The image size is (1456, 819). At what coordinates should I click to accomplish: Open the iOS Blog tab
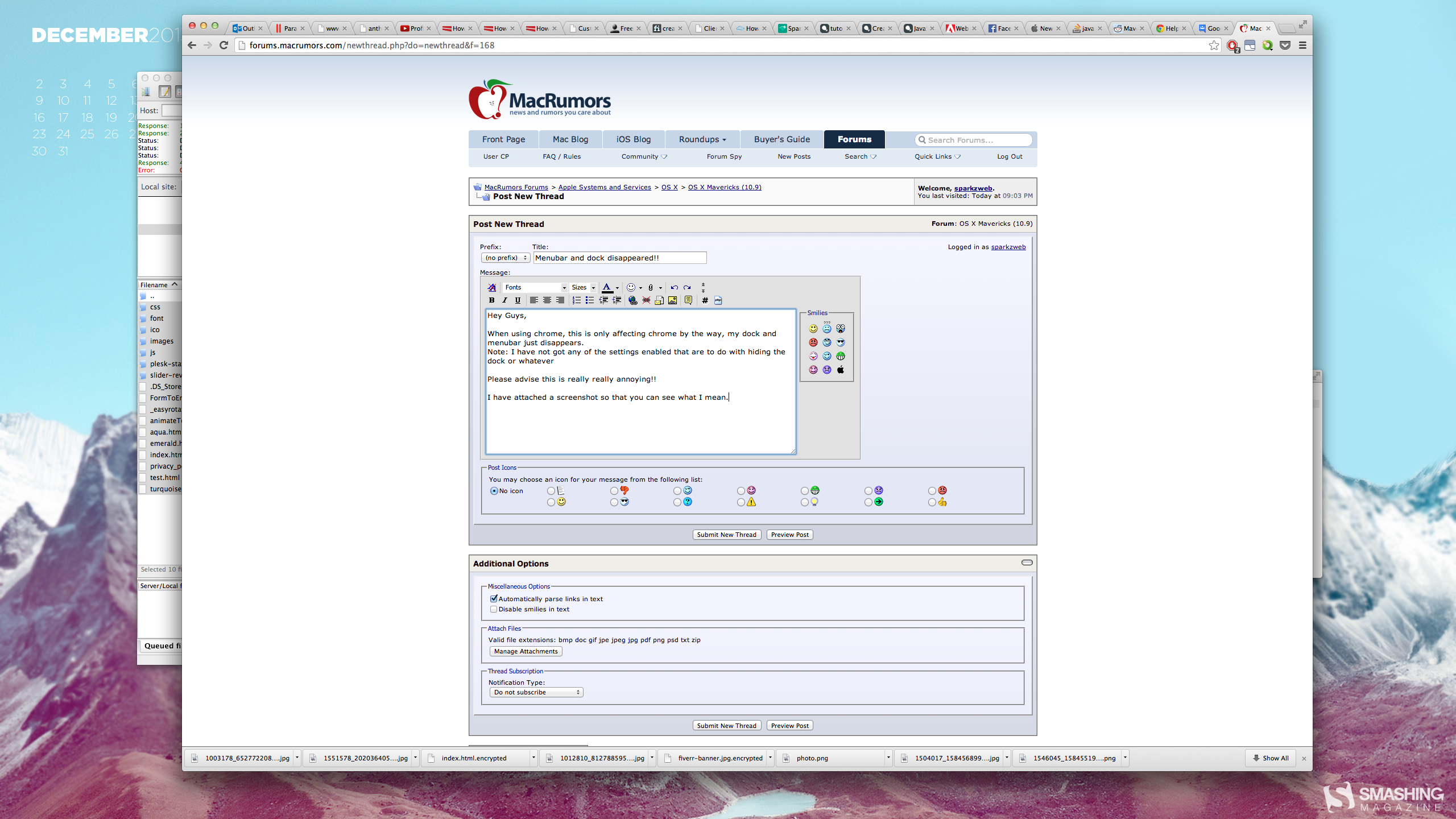coord(634,139)
